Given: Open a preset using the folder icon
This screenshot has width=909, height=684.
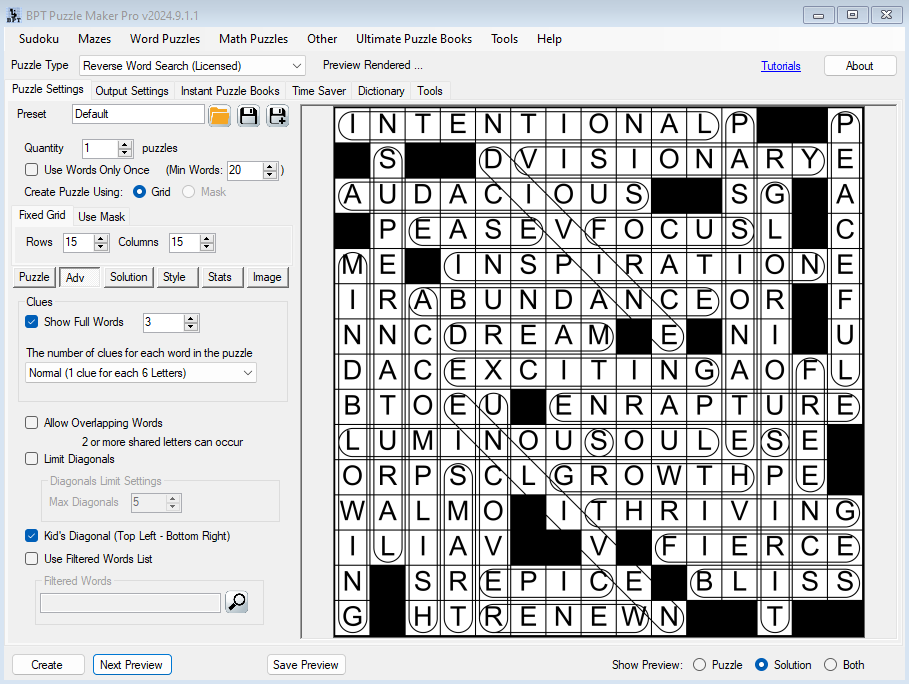Looking at the screenshot, I should click(220, 115).
